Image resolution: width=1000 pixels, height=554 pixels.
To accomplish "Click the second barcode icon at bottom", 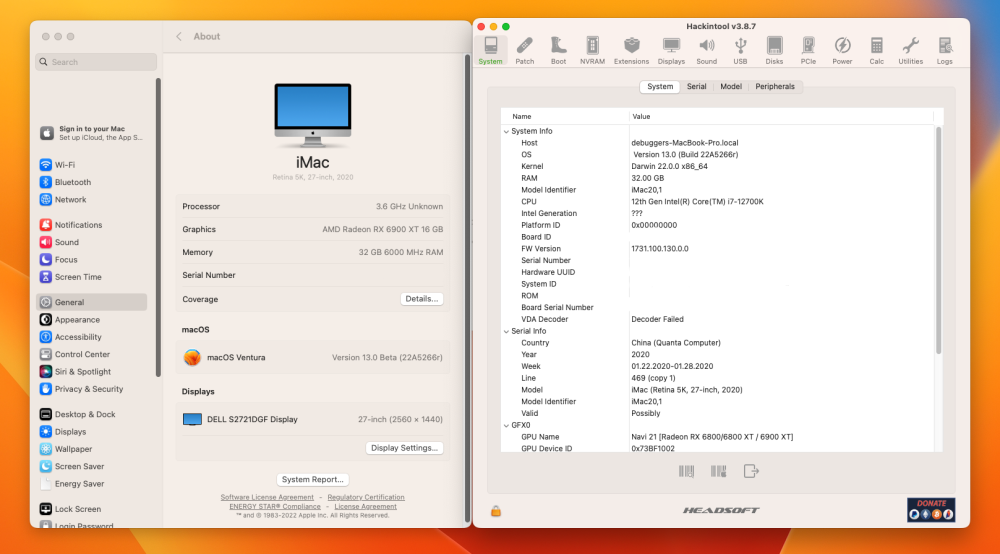I will (718, 471).
